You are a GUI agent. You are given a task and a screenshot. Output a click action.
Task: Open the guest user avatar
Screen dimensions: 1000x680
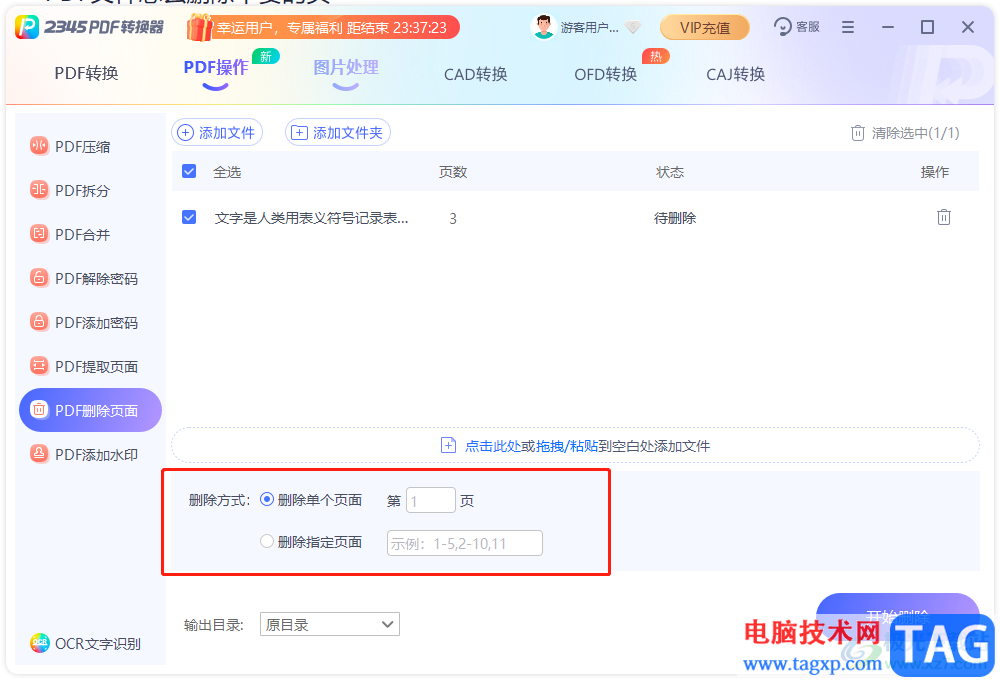click(543, 27)
